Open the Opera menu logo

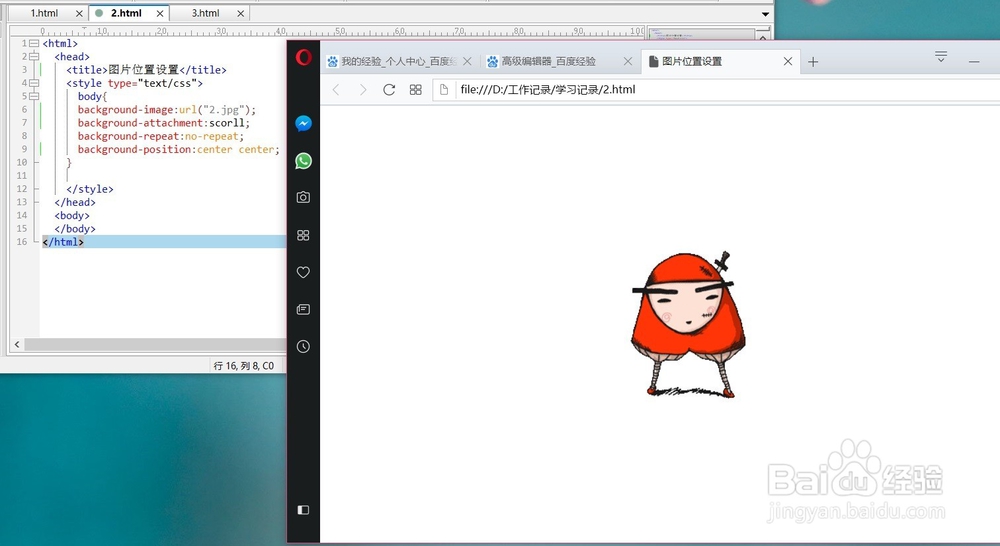point(304,57)
